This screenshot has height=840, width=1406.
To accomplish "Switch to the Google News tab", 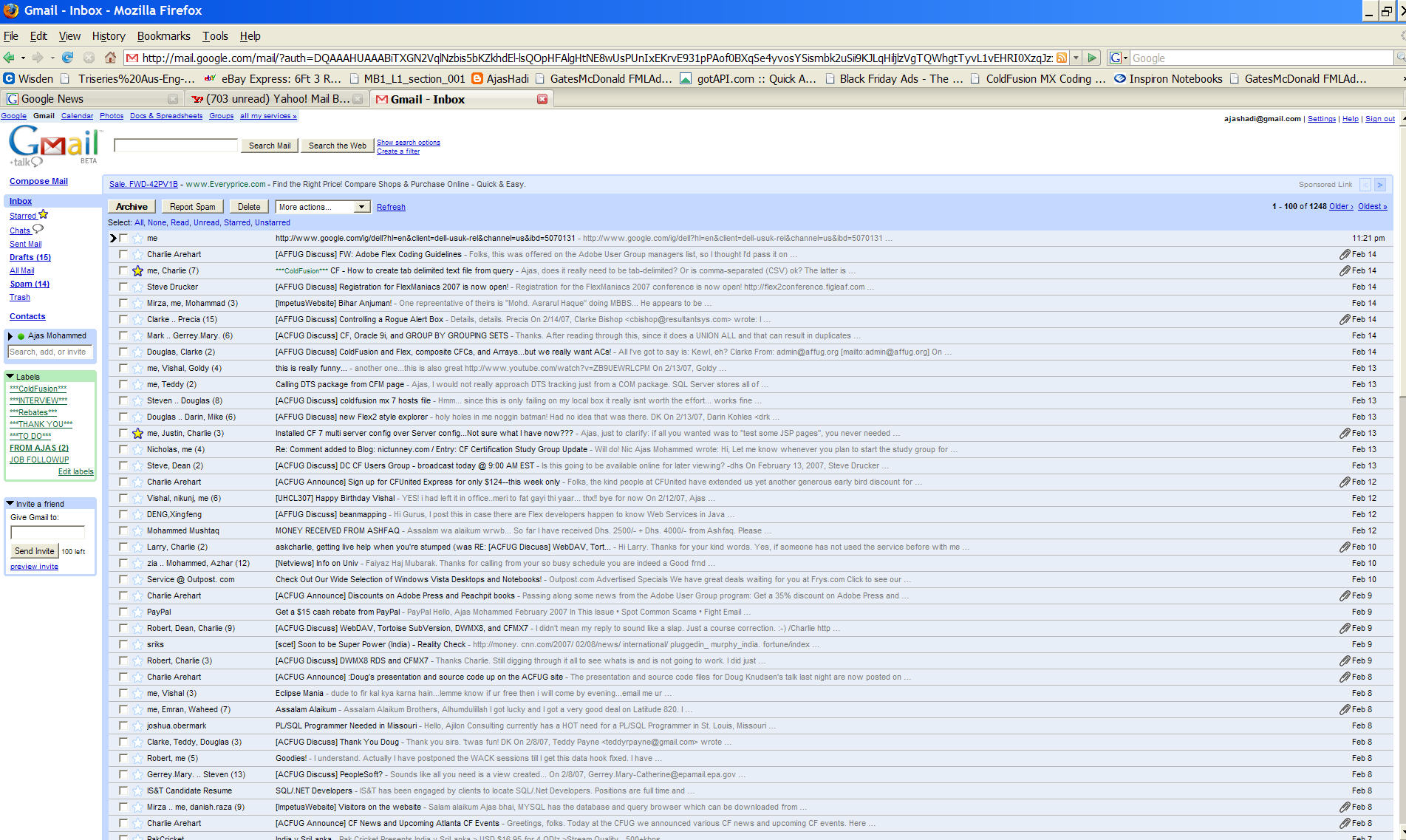I will pyautogui.click(x=91, y=99).
